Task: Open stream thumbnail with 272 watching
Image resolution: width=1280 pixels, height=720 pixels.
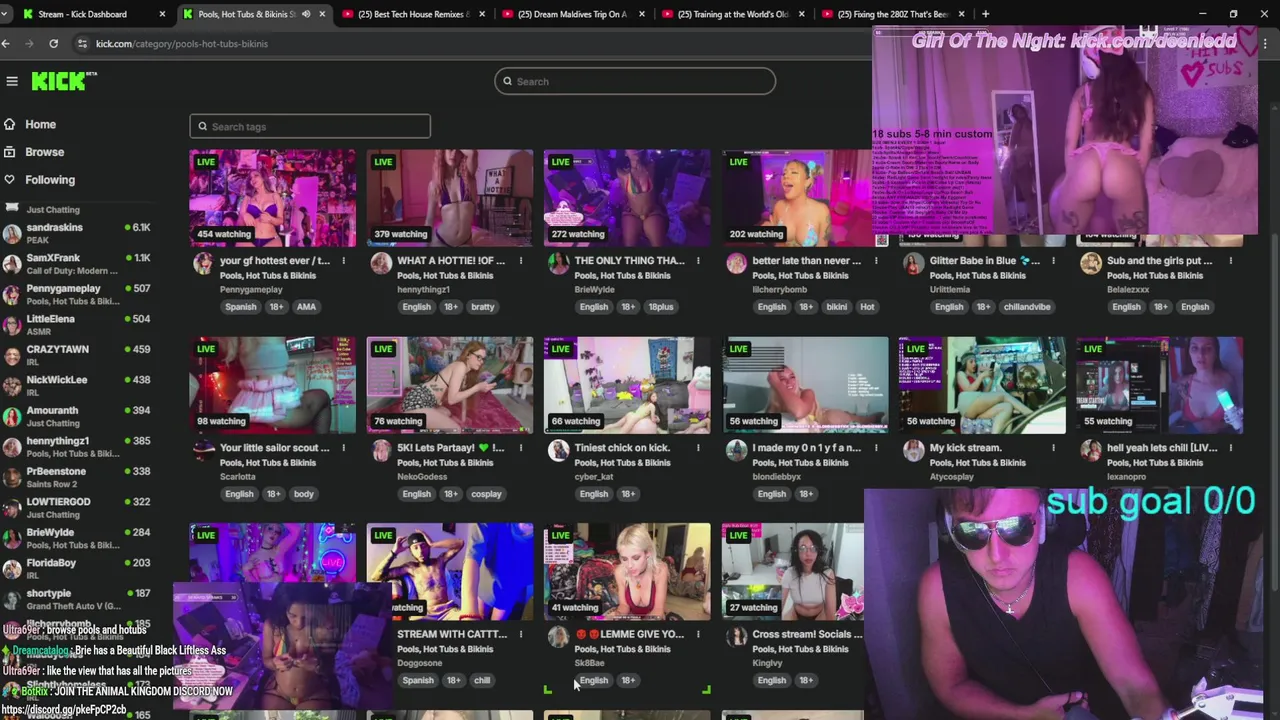Action: [627, 197]
